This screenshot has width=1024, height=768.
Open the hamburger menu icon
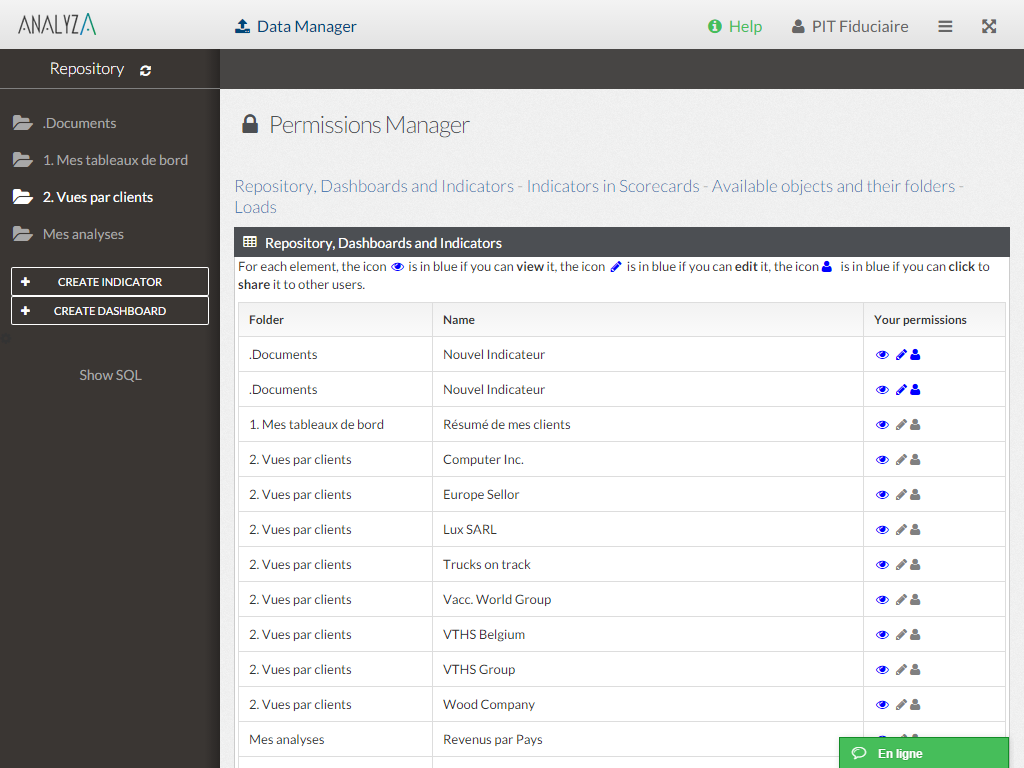click(x=945, y=26)
